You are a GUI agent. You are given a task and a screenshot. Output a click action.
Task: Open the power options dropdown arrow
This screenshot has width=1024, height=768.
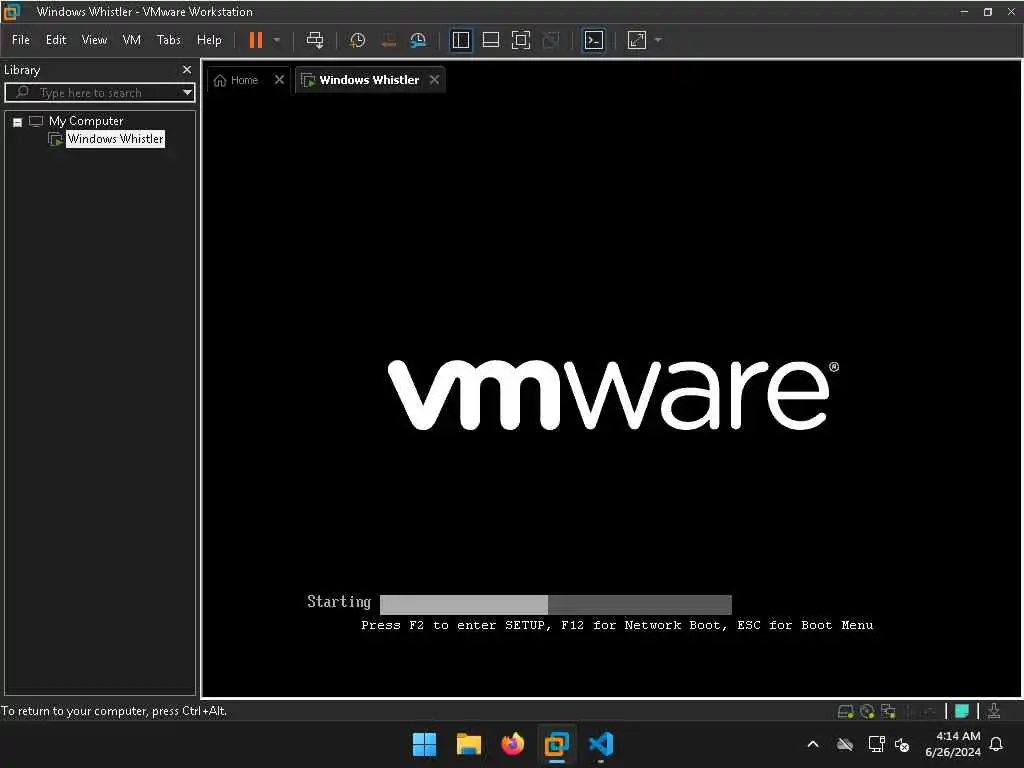click(277, 40)
